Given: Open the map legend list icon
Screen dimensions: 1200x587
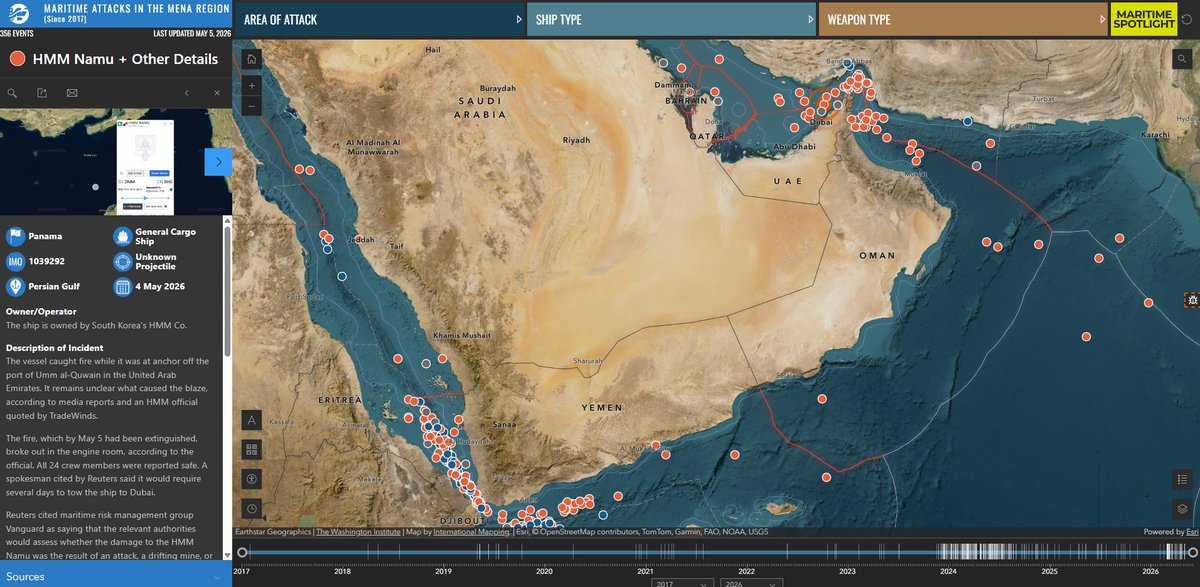Looking at the screenshot, I should 1182,479.
